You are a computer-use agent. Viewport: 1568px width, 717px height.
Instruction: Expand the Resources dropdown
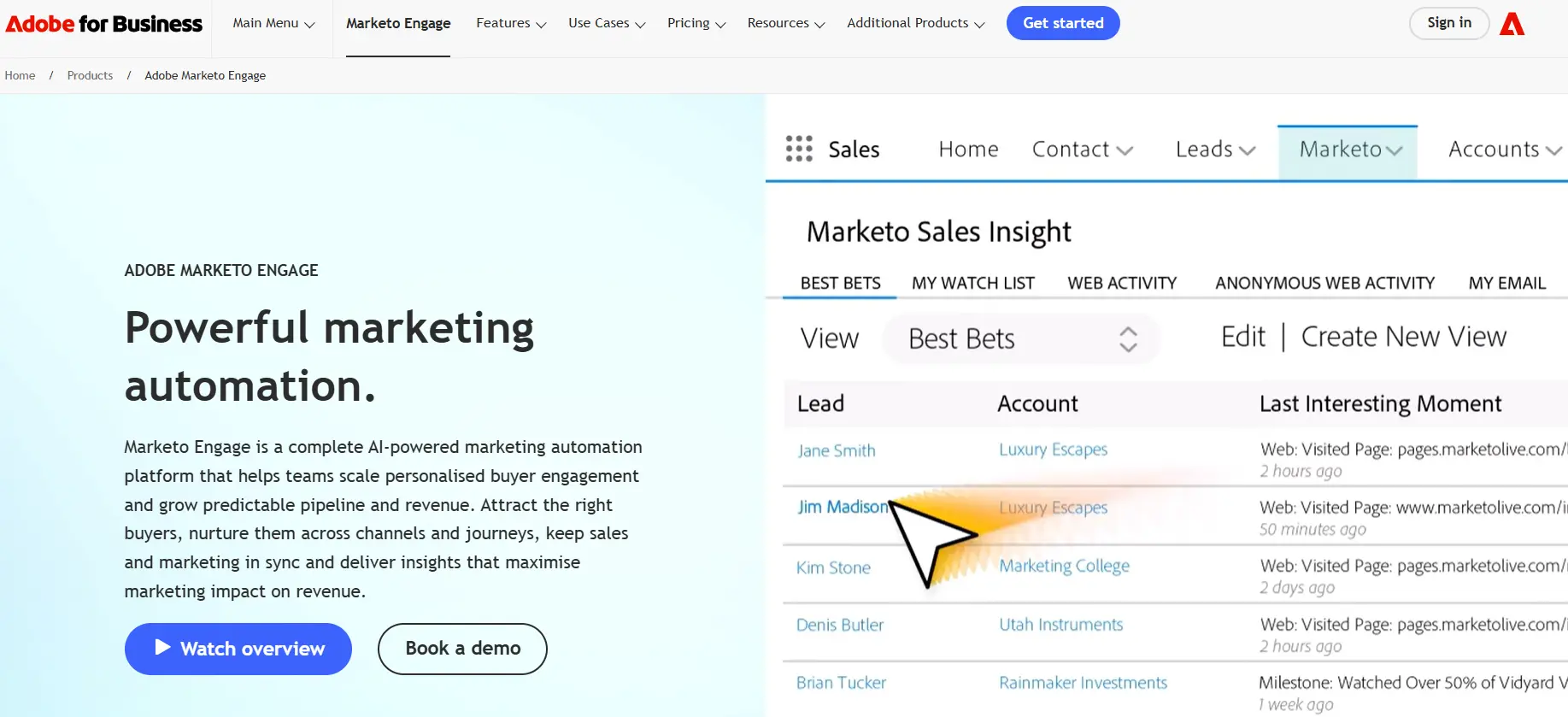click(786, 23)
